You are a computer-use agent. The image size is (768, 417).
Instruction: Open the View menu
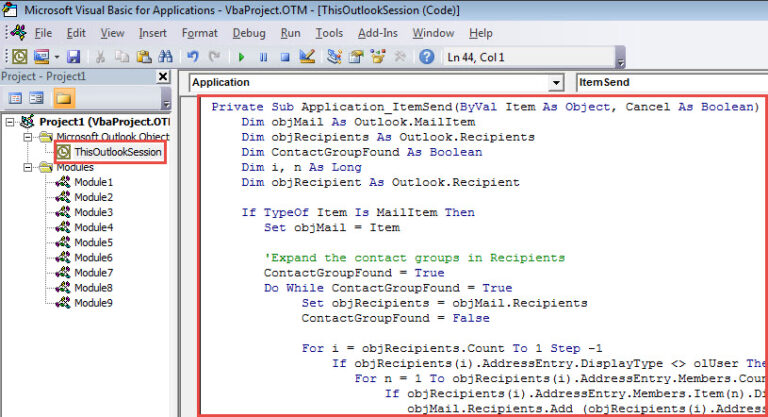112,33
